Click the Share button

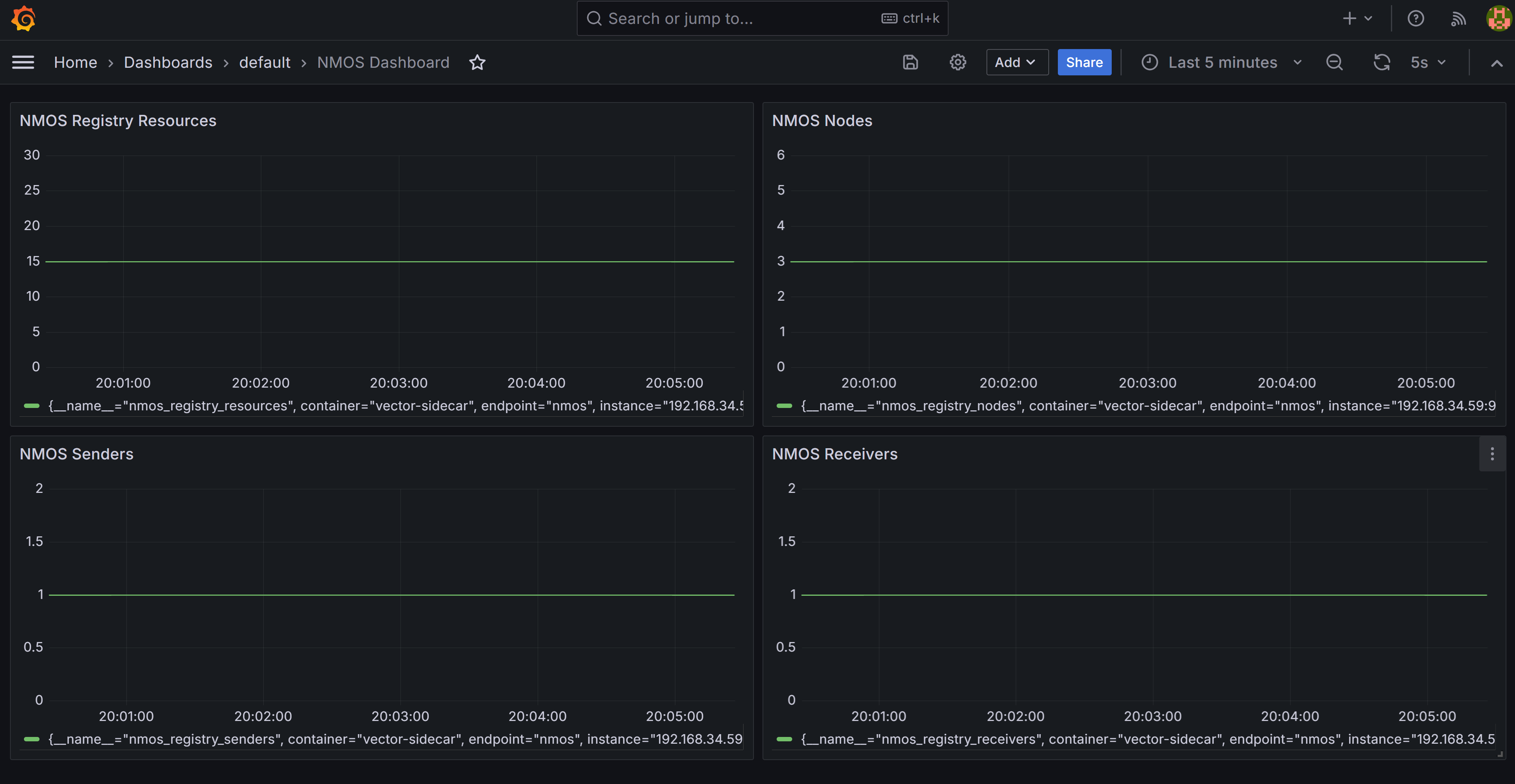[1084, 62]
